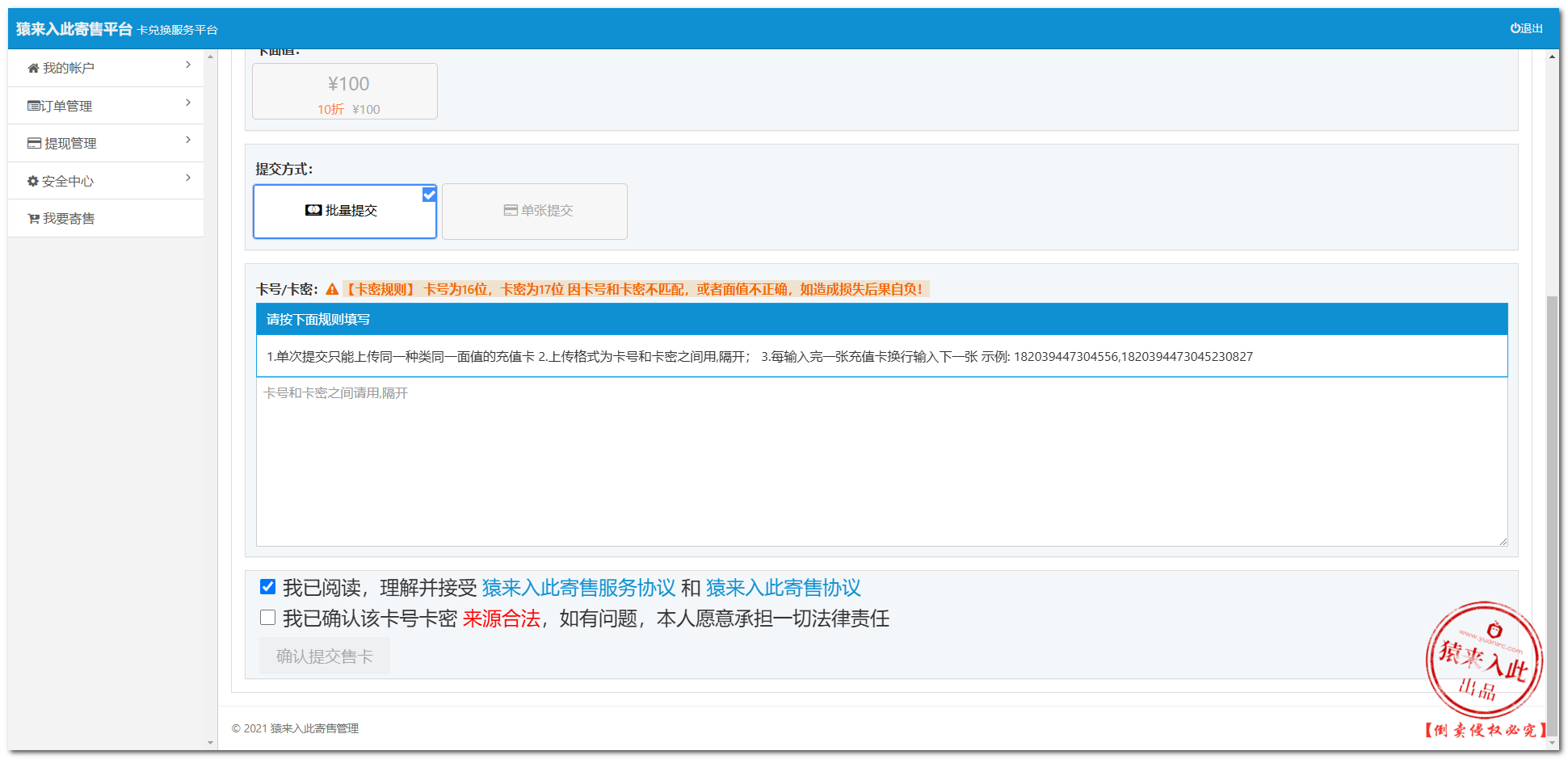Click the cart icon beside 我要寄售

tap(33, 219)
